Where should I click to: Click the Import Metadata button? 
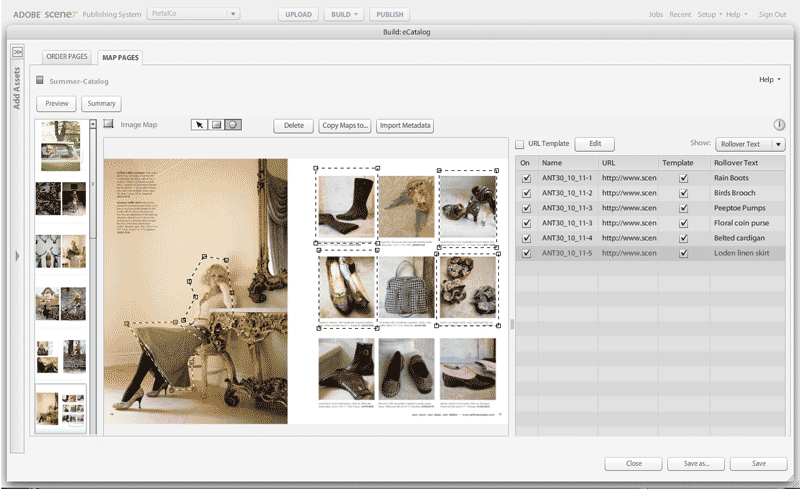pos(405,126)
